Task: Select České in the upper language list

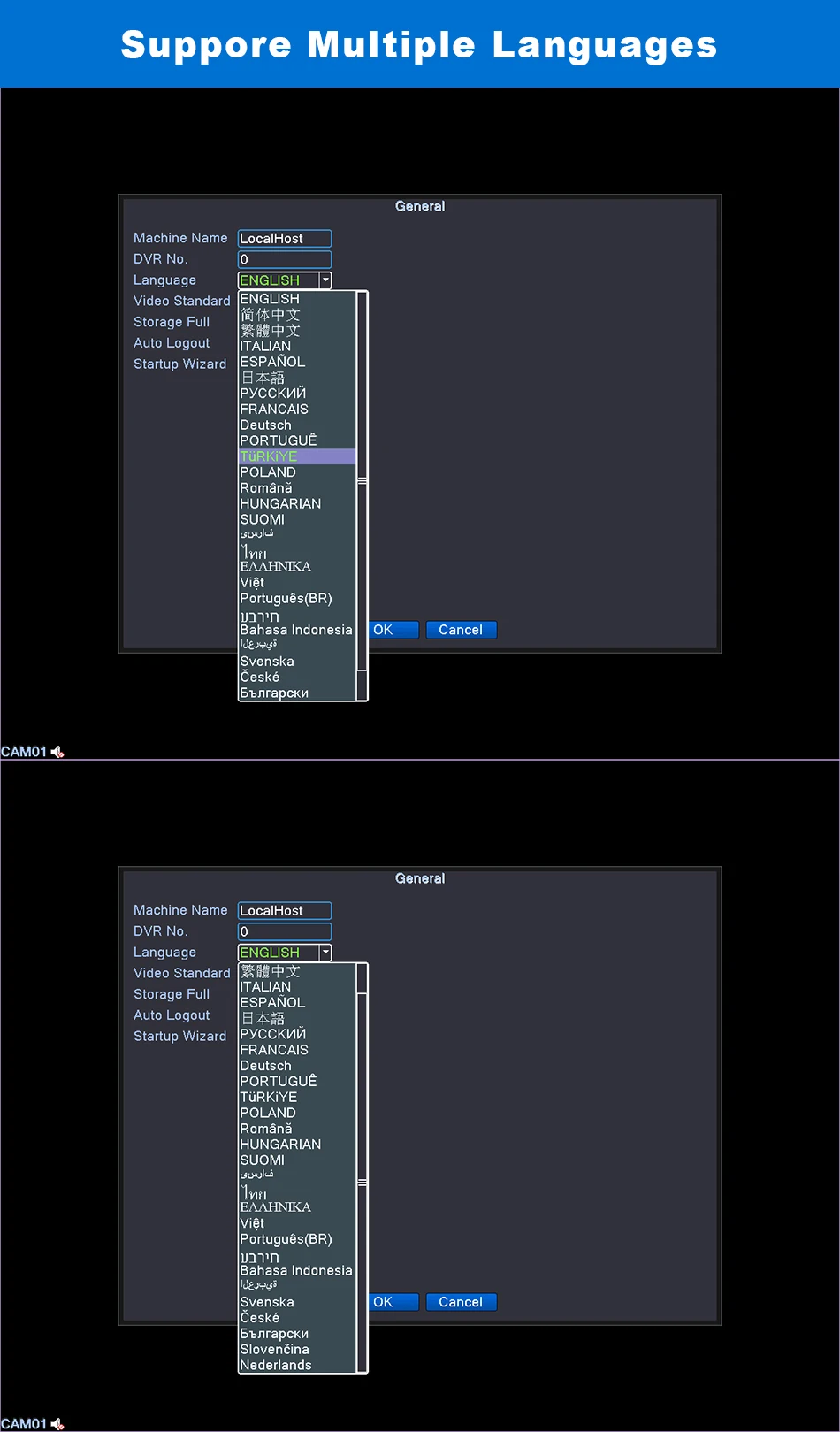Action: pyautogui.click(x=297, y=678)
